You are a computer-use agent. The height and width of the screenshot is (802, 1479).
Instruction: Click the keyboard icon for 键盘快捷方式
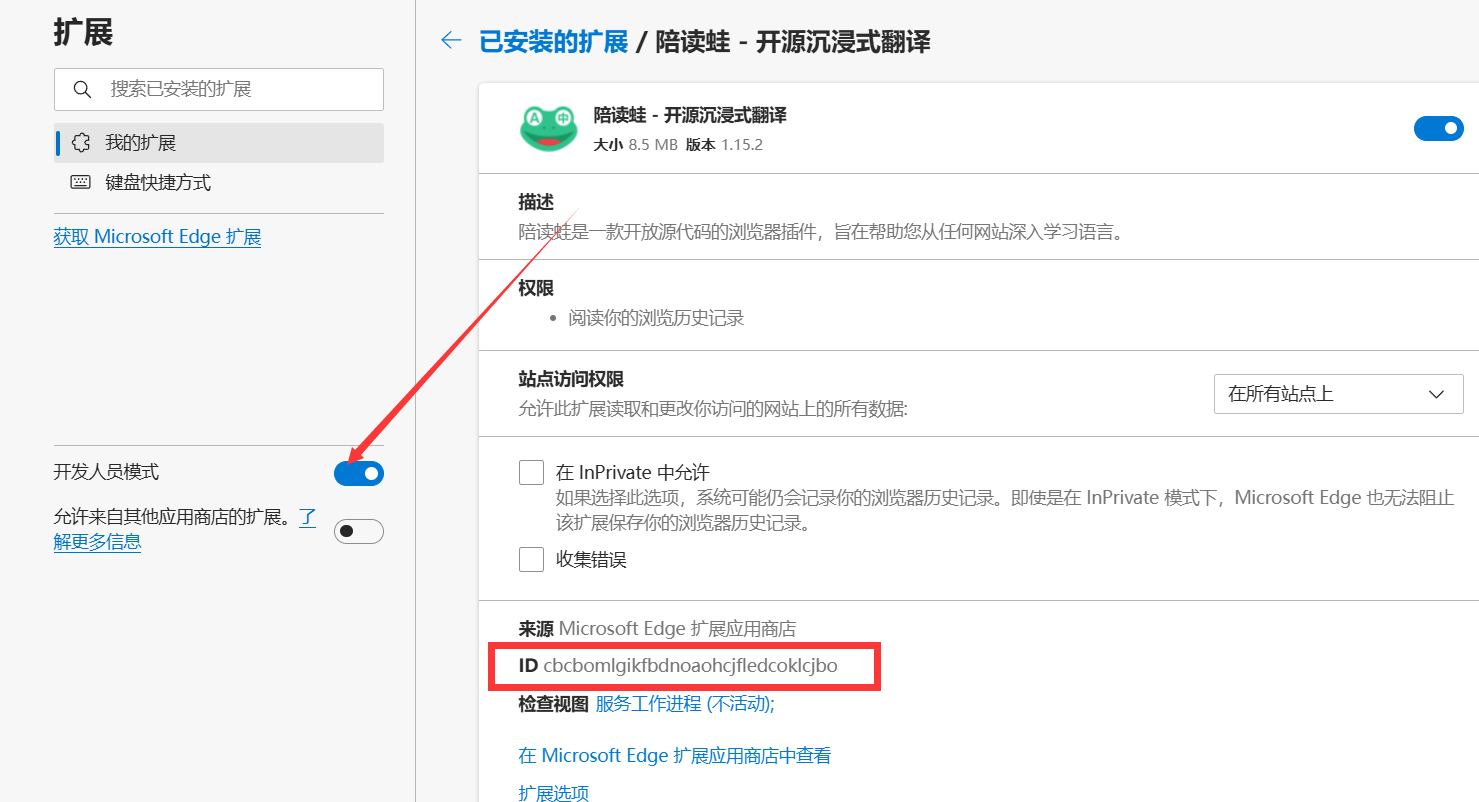tap(81, 183)
